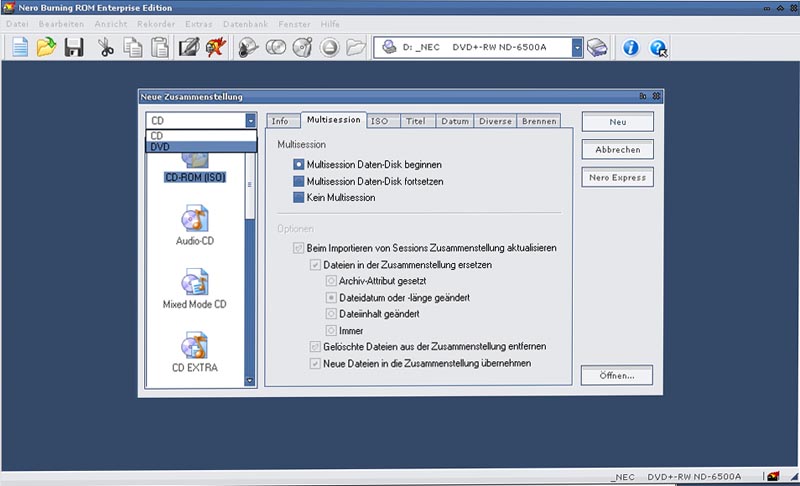The width and height of the screenshot is (800, 486).
Task: Select the Audio-CD compilation type
Action: point(194,225)
